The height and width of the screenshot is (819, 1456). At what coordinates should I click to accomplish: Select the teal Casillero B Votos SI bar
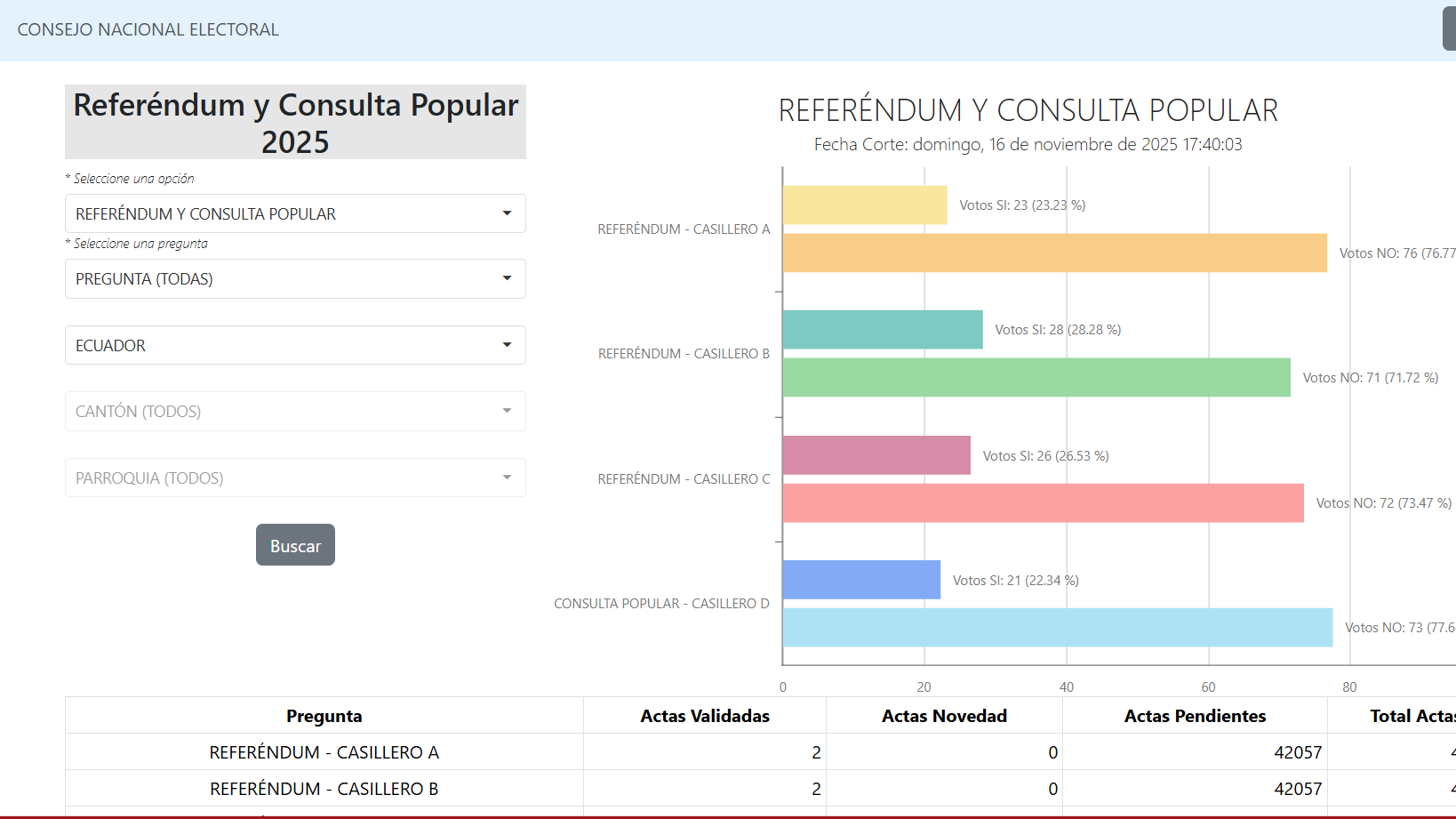[x=882, y=330]
